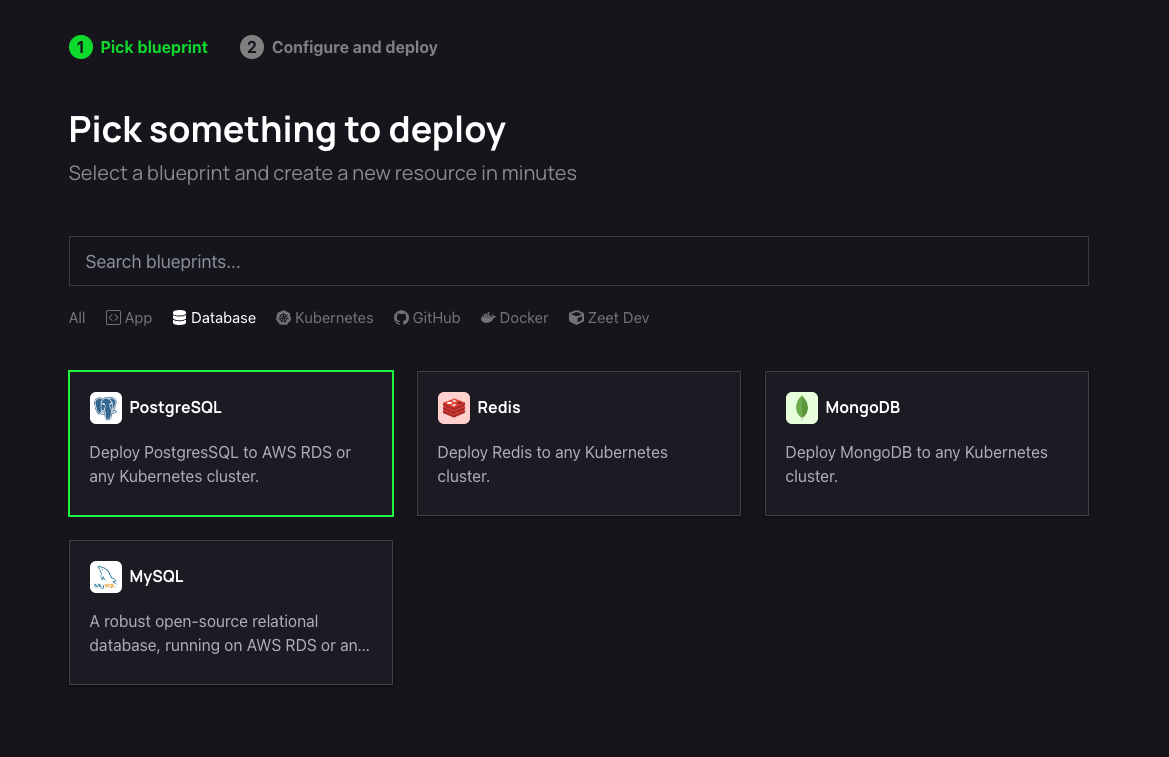The width and height of the screenshot is (1169, 757).
Task: Click the Kubernetes wheel icon
Action: pyautogui.click(x=283, y=318)
